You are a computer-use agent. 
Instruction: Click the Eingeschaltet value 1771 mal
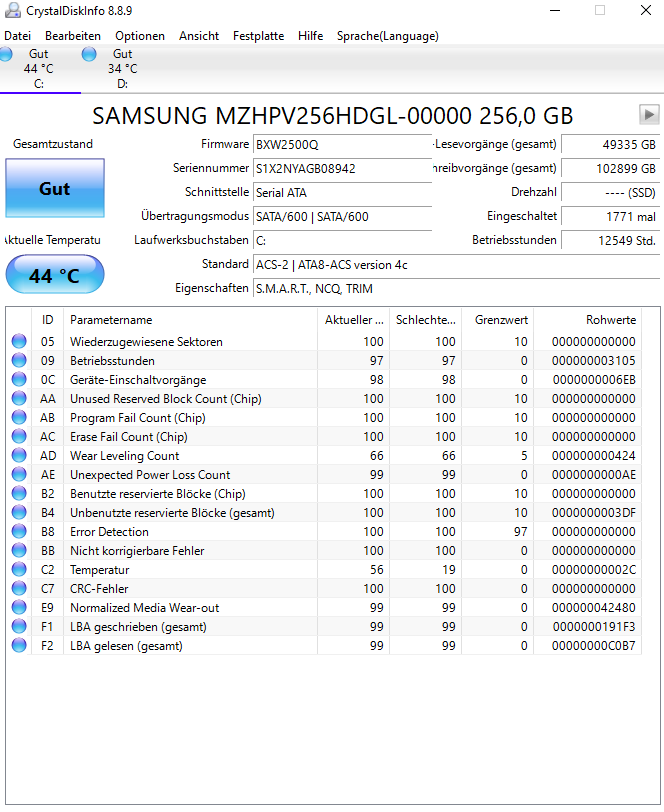[x=611, y=216]
